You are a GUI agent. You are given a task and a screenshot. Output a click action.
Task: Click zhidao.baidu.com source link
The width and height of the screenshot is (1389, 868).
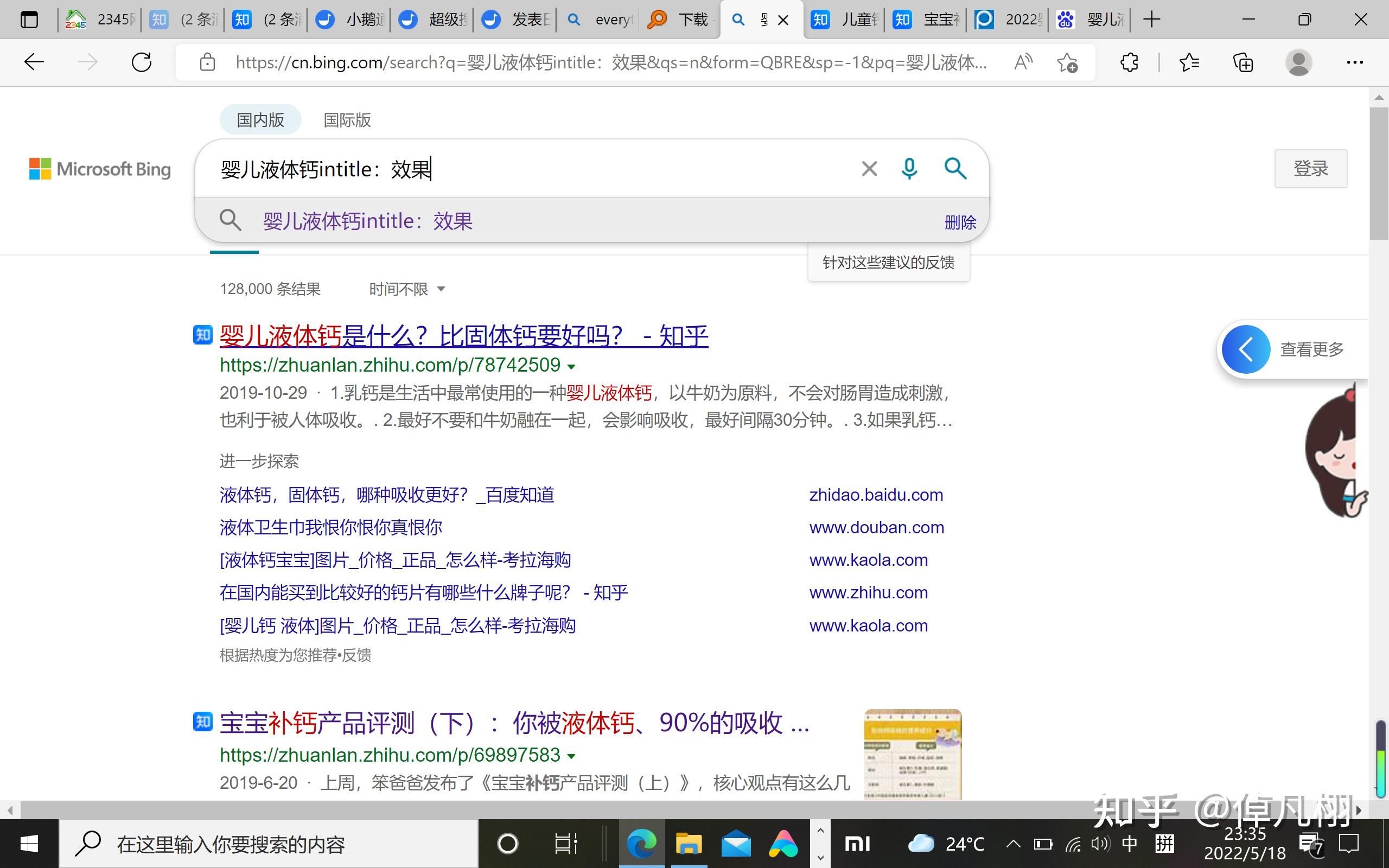876,495
